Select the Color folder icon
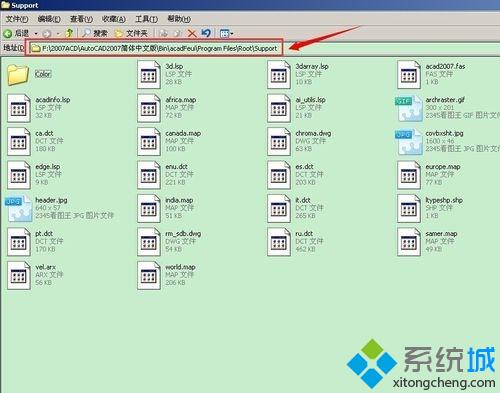500x393 pixels. [18, 75]
